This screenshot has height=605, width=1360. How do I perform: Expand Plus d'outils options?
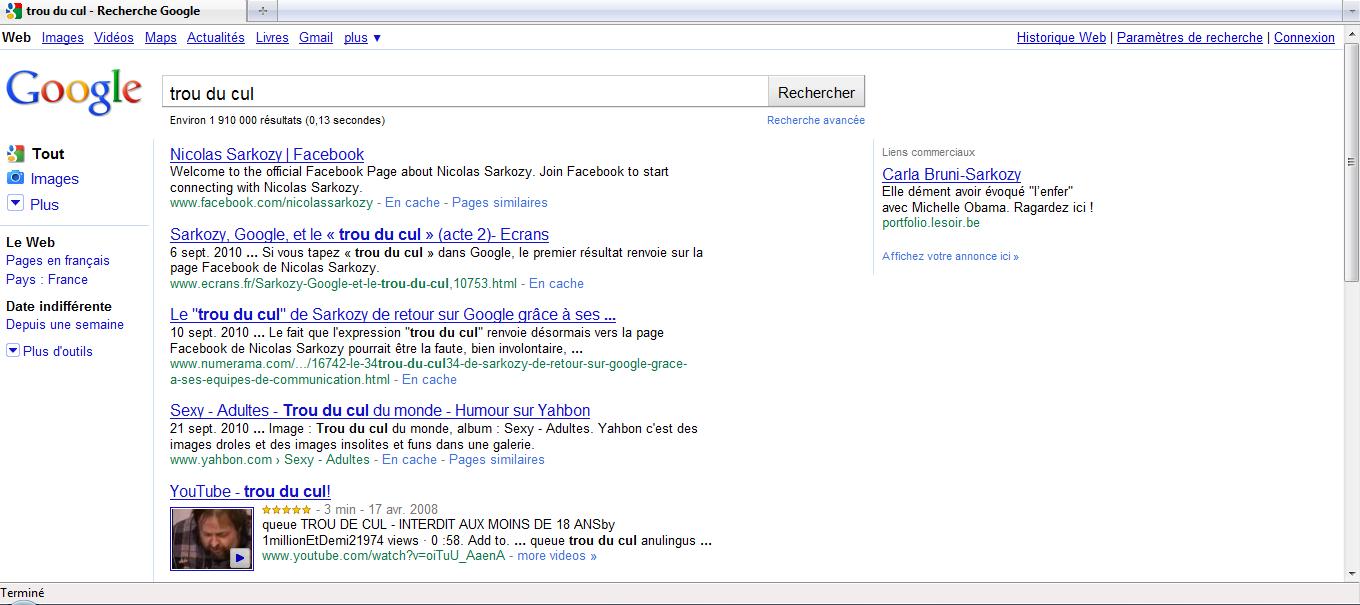coord(50,351)
